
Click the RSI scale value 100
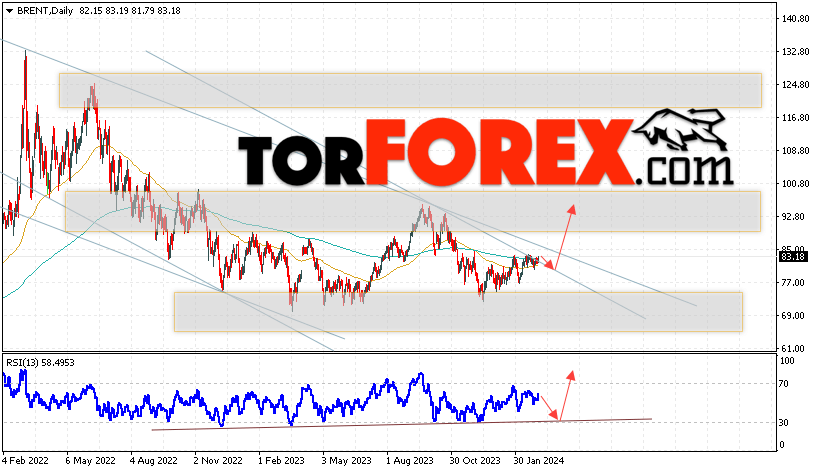[x=787, y=361]
